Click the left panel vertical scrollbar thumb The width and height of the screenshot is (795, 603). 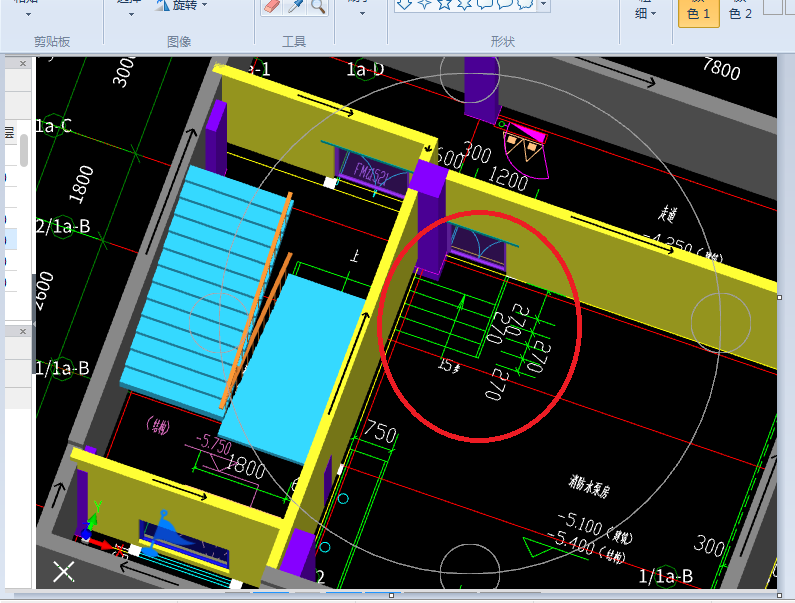pyautogui.click(x=24, y=150)
